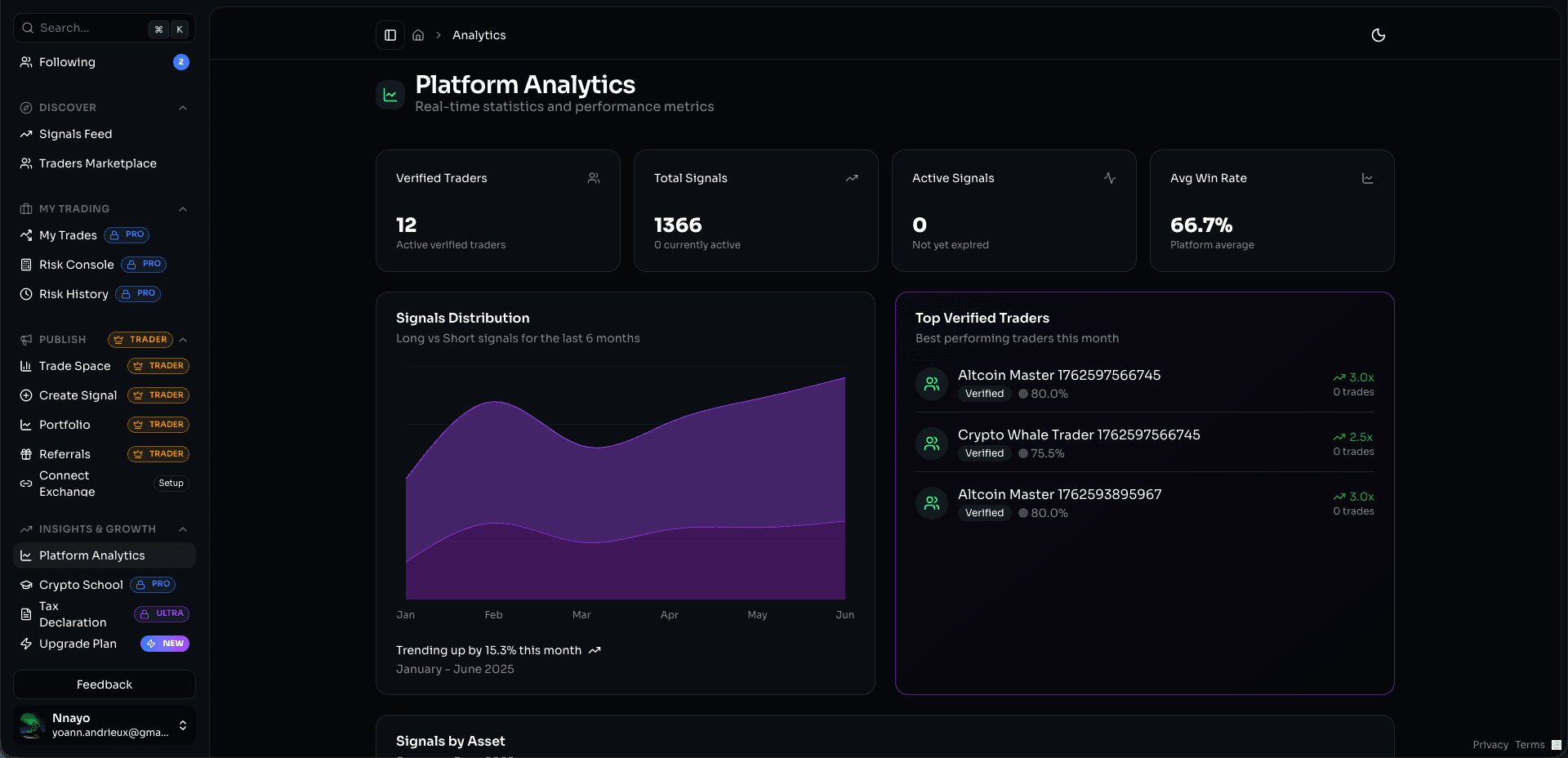Viewport: 1568px width, 758px height.
Task: Click the "66.7%" win rate value
Action: 1201,225
